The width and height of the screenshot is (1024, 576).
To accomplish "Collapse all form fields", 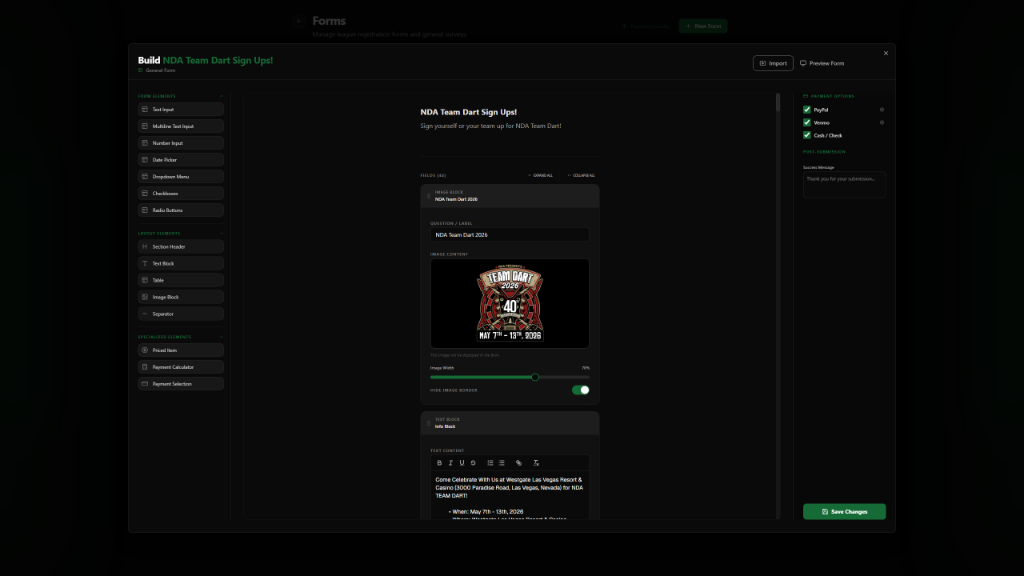I will coord(581,175).
